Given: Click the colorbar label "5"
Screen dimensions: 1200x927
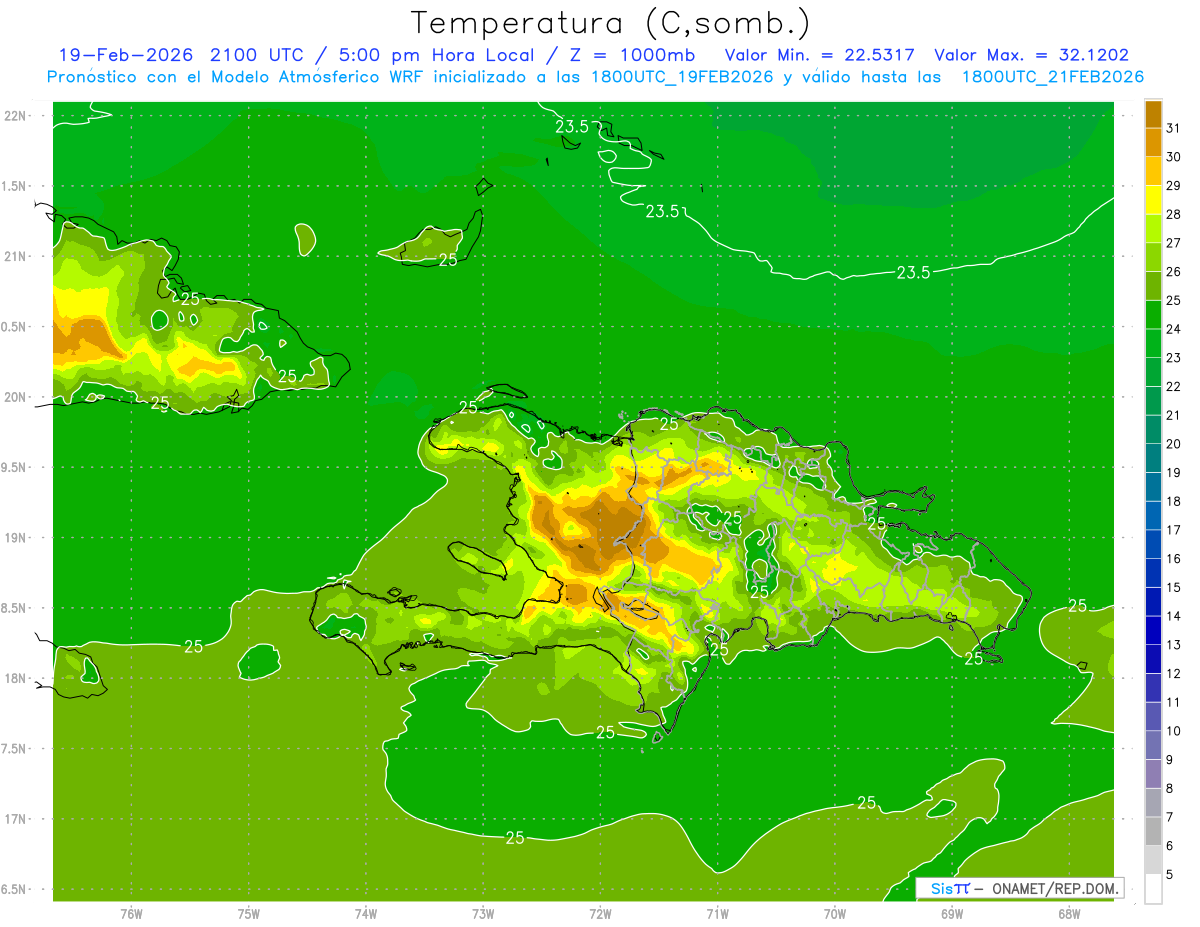Looking at the screenshot, I should (1171, 874).
